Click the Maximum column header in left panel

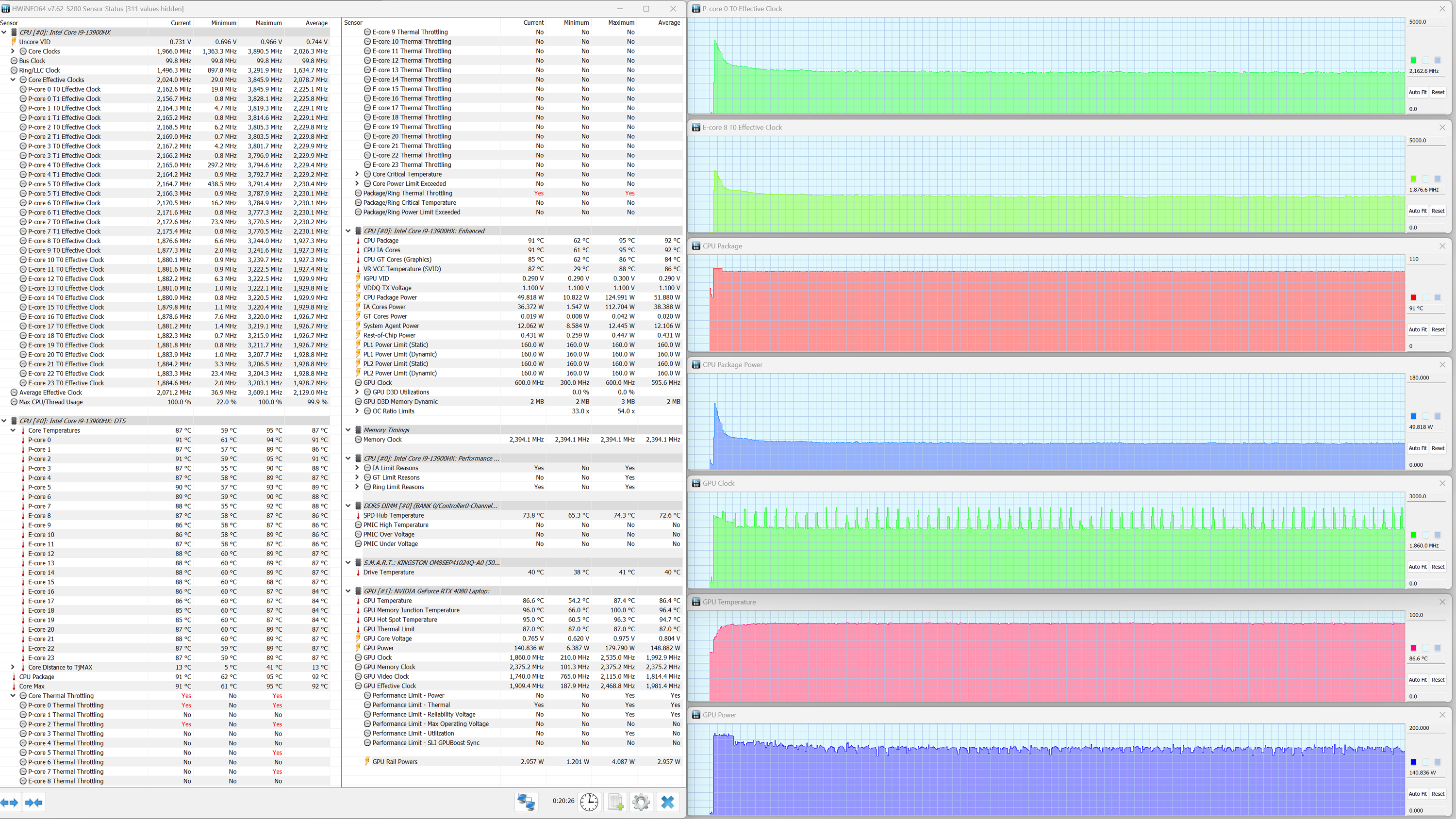click(x=268, y=23)
